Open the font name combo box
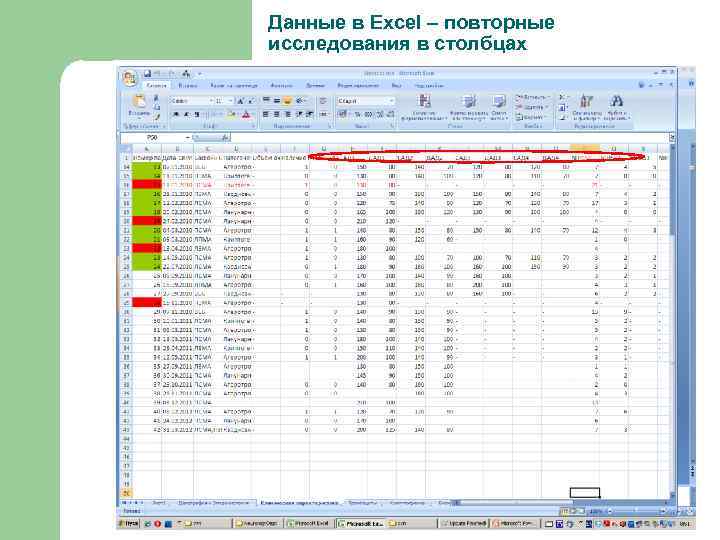 tap(192, 101)
